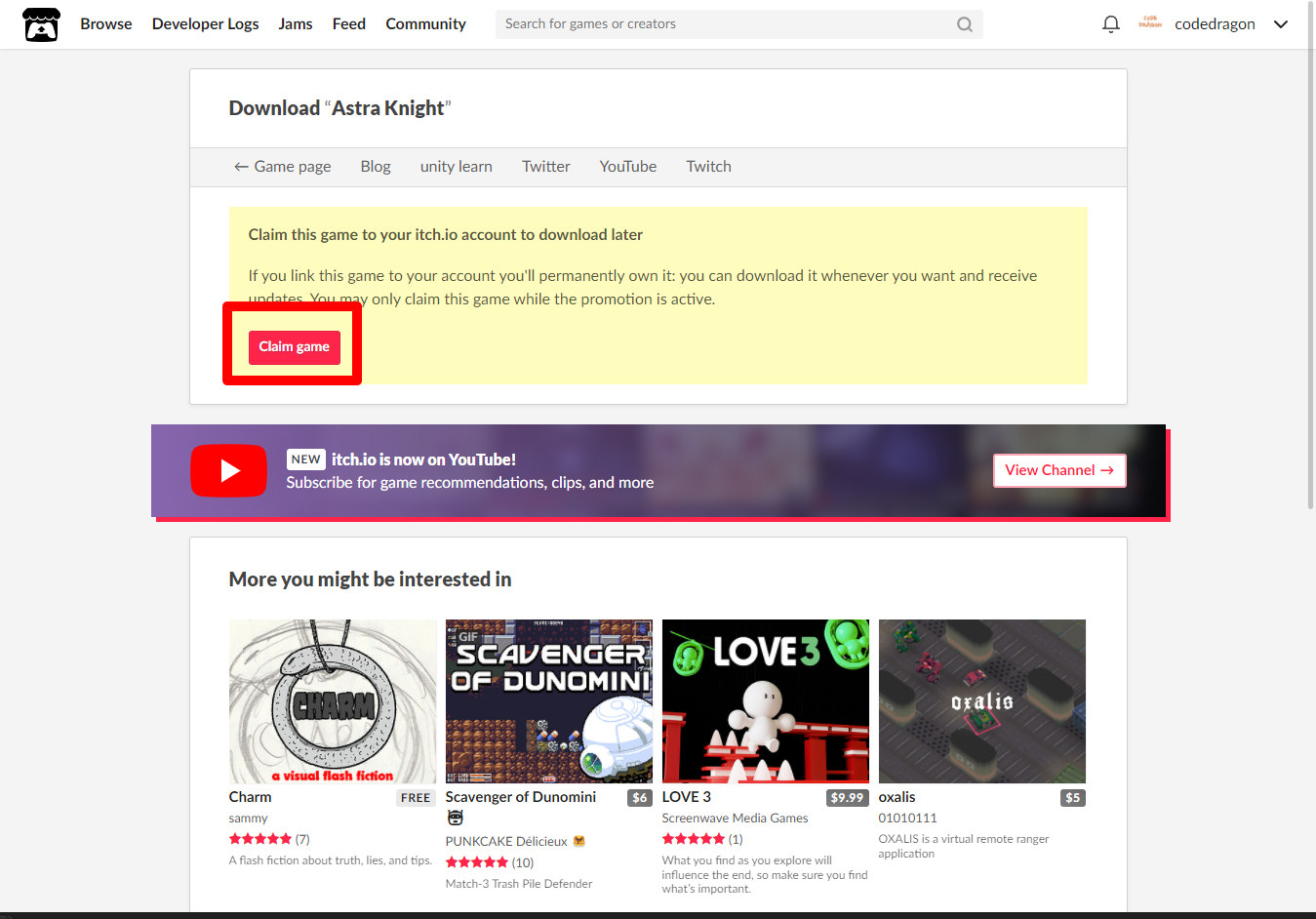Open the Community page
This screenshot has height=919, width=1316.
[x=425, y=24]
